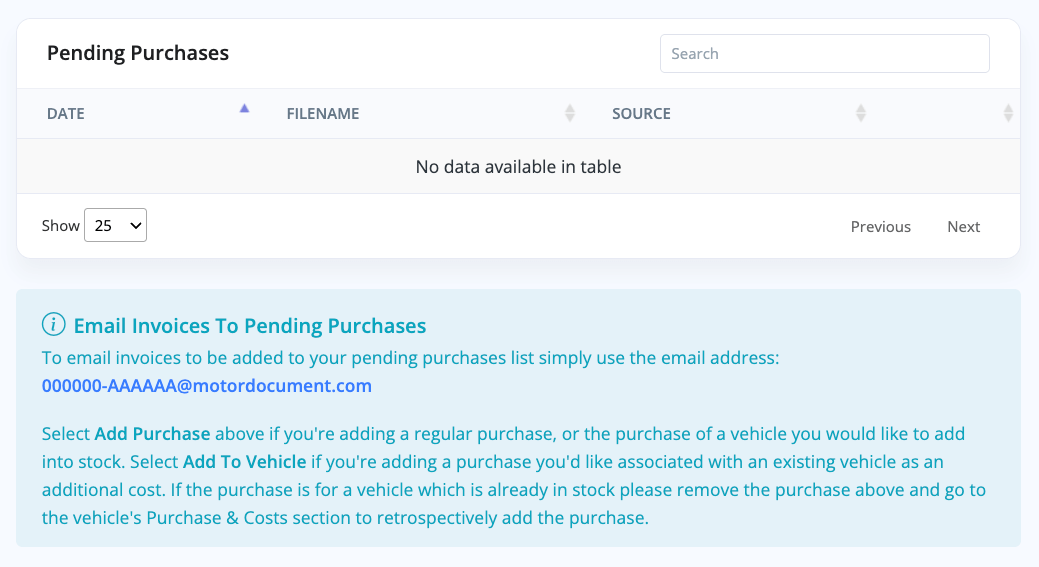The image size is (1039, 567).
Task: Click the info circle icon beside Email Invoices
Action: click(54, 325)
